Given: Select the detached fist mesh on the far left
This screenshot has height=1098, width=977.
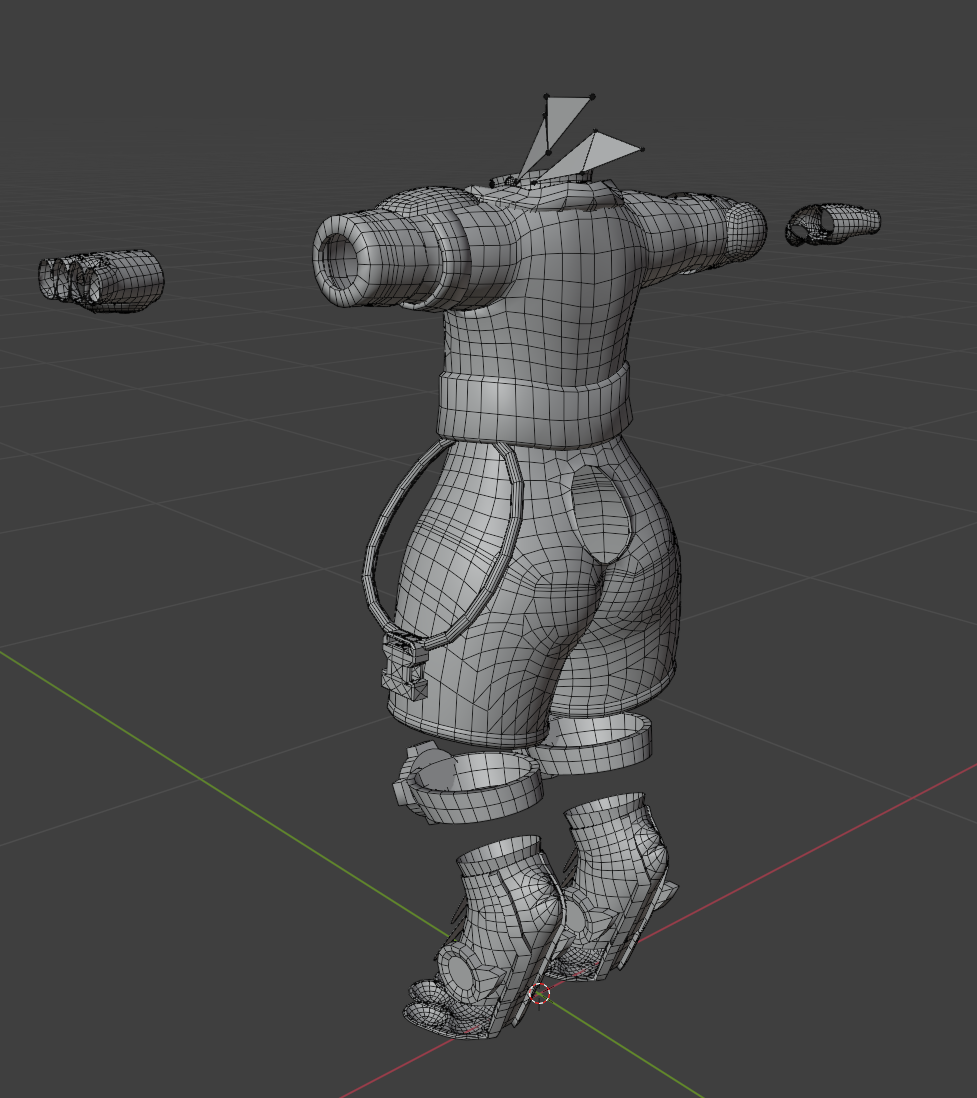Looking at the screenshot, I should tap(102, 279).
